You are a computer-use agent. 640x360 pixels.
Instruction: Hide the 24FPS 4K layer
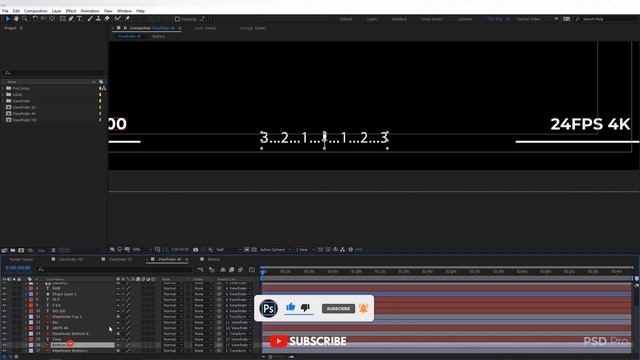coord(4,328)
